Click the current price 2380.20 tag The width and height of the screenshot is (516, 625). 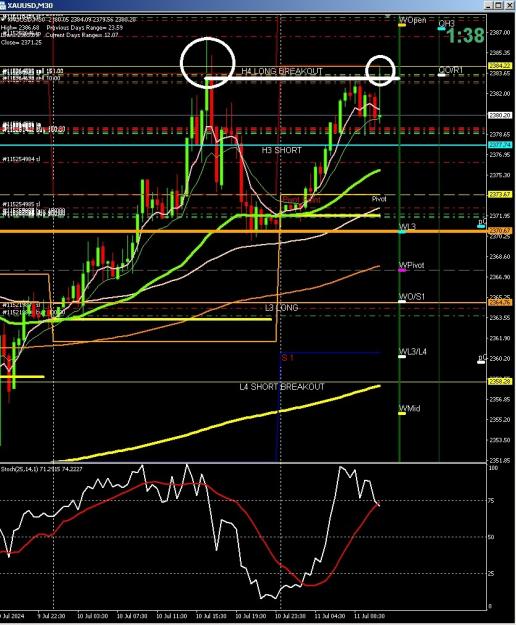coord(500,115)
